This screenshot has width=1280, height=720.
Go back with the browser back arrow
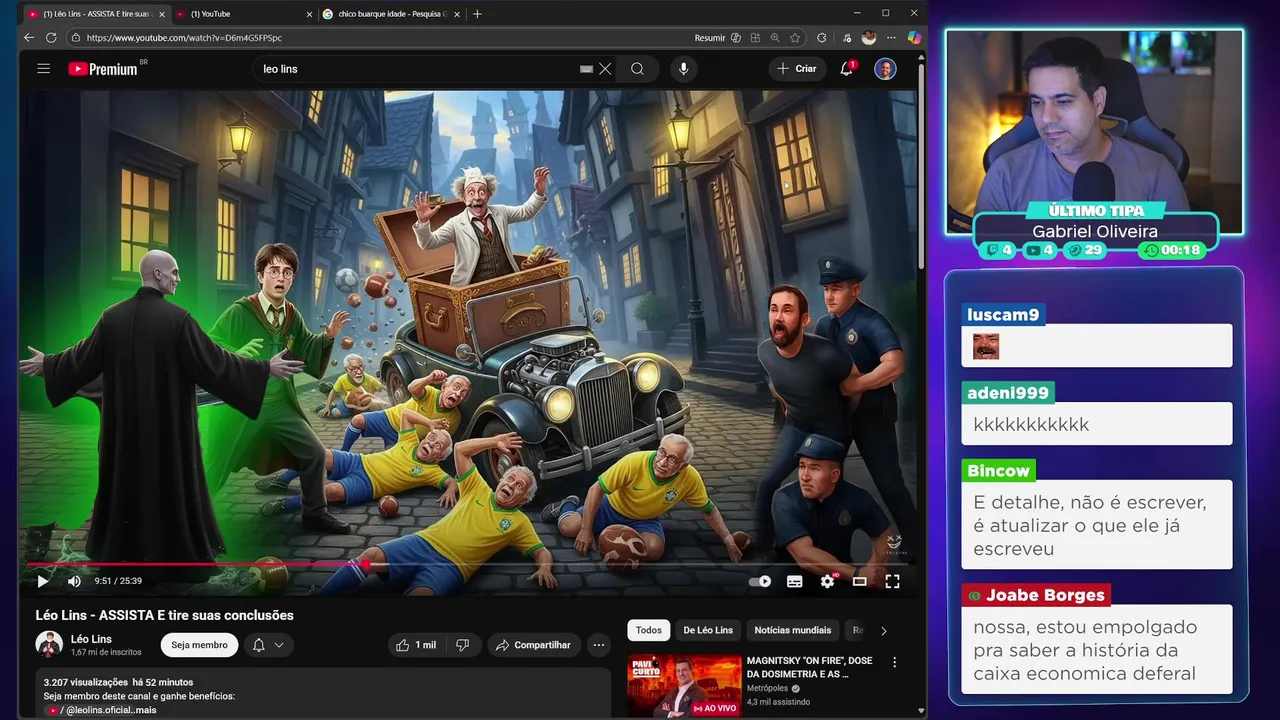click(29, 38)
